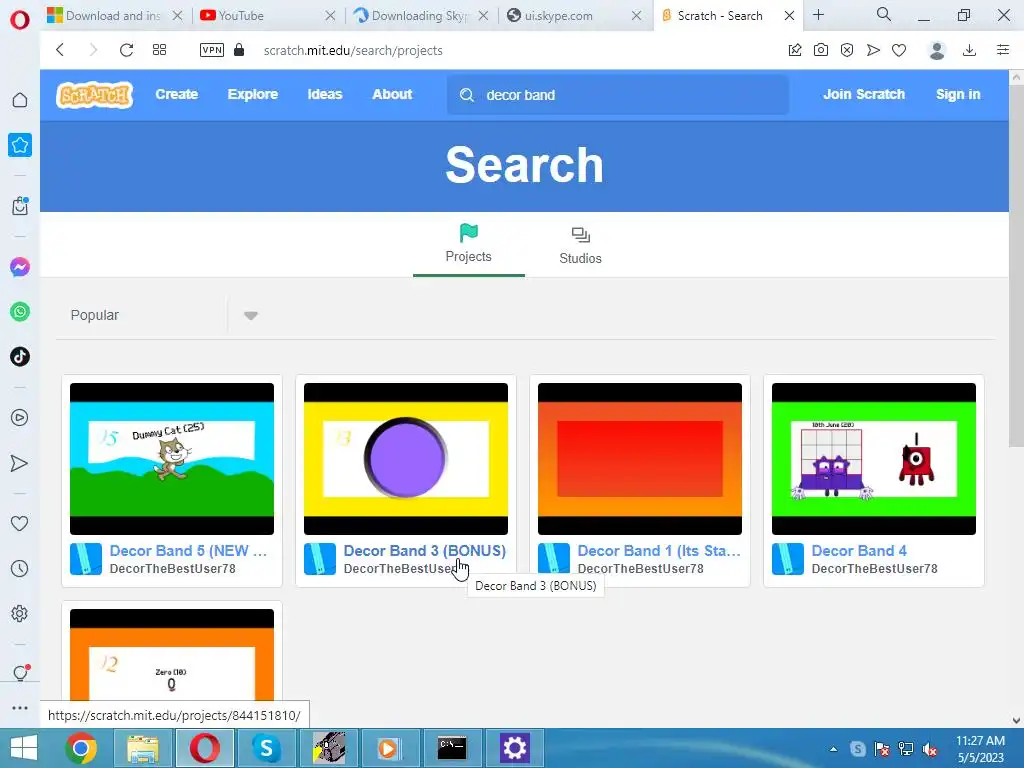Viewport: 1024px width, 768px height.
Task: Open the Explore menu item
Action: 253,94
